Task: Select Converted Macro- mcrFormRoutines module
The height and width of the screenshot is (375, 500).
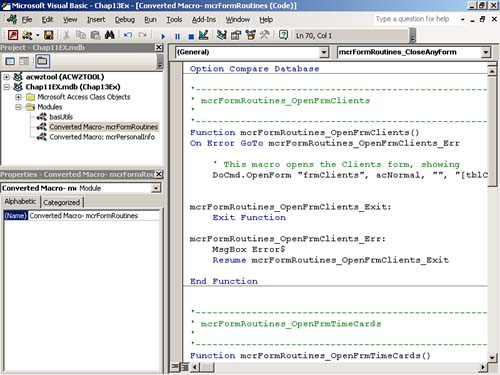Action: pos(104,127)
